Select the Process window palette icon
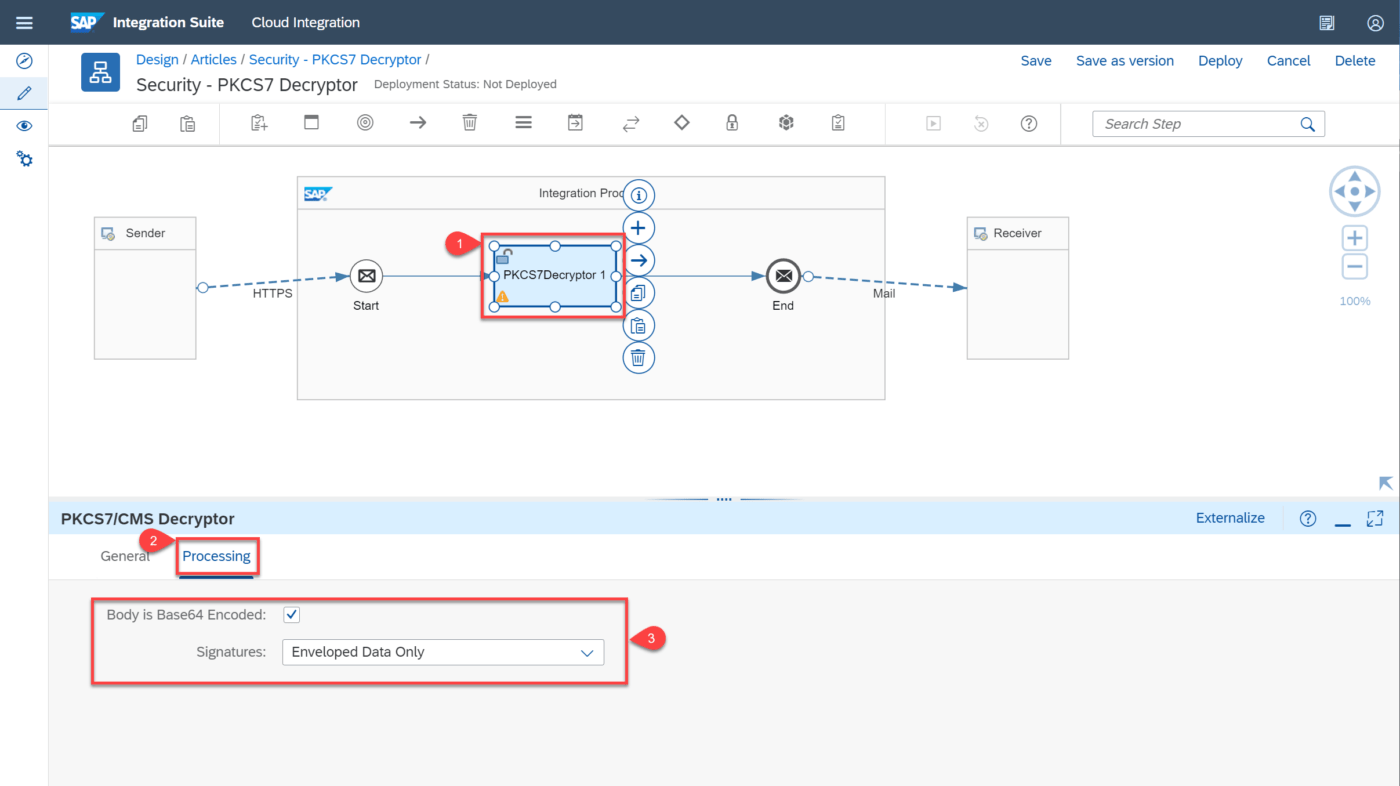 [x=311, y=123]
